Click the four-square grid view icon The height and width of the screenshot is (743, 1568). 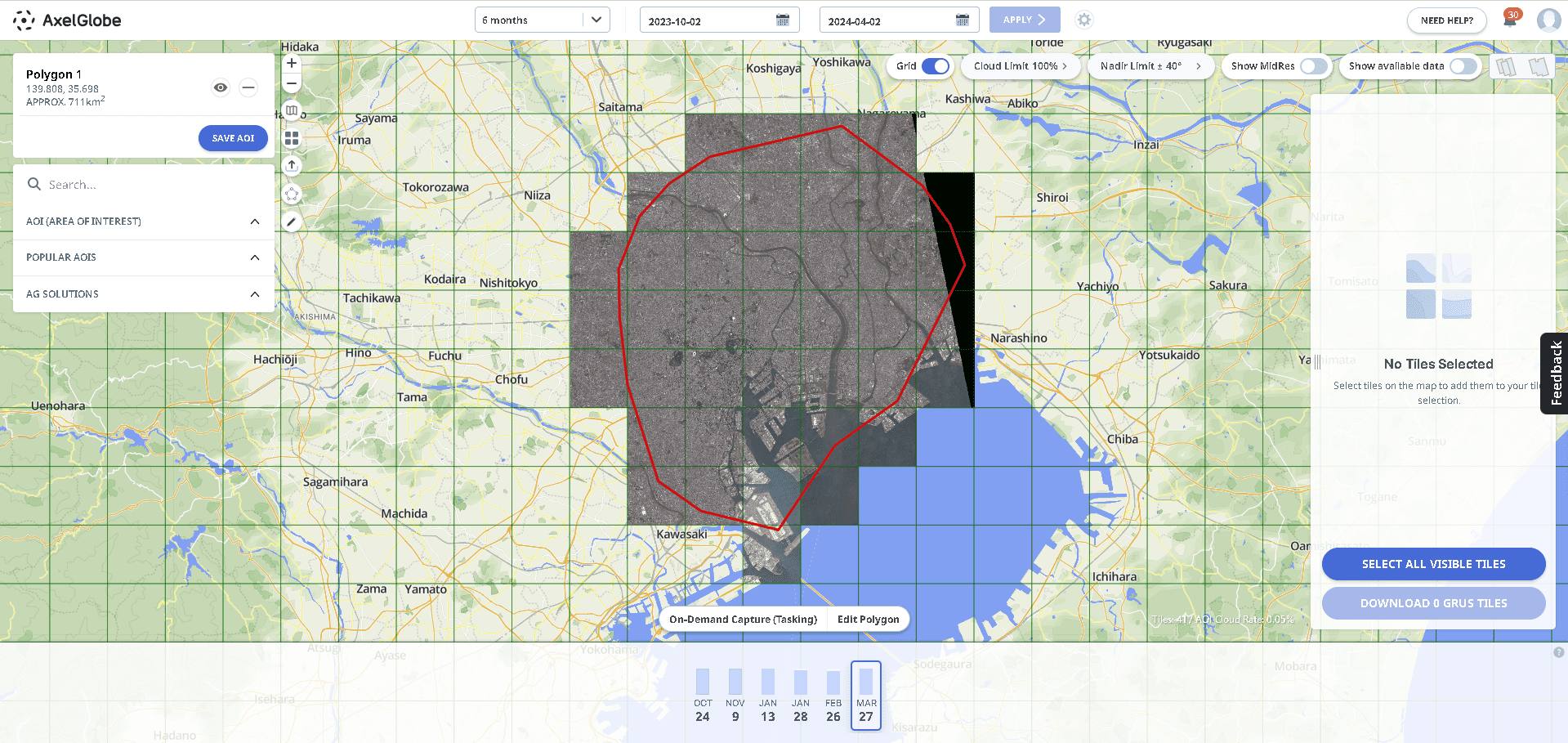click(292, 138)
